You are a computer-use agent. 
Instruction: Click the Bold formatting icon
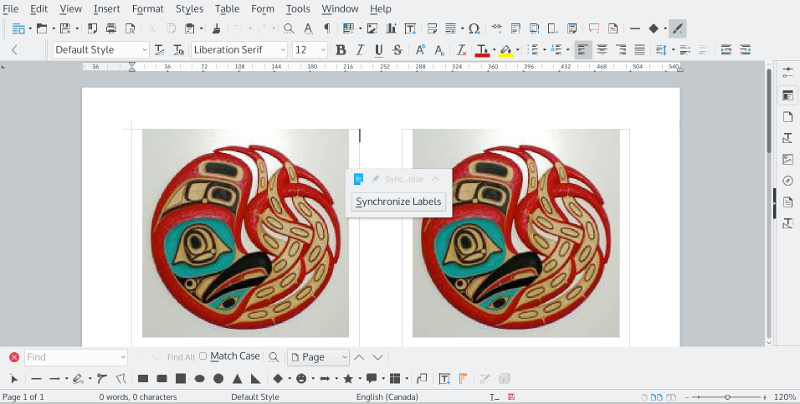tap(341, 50)
